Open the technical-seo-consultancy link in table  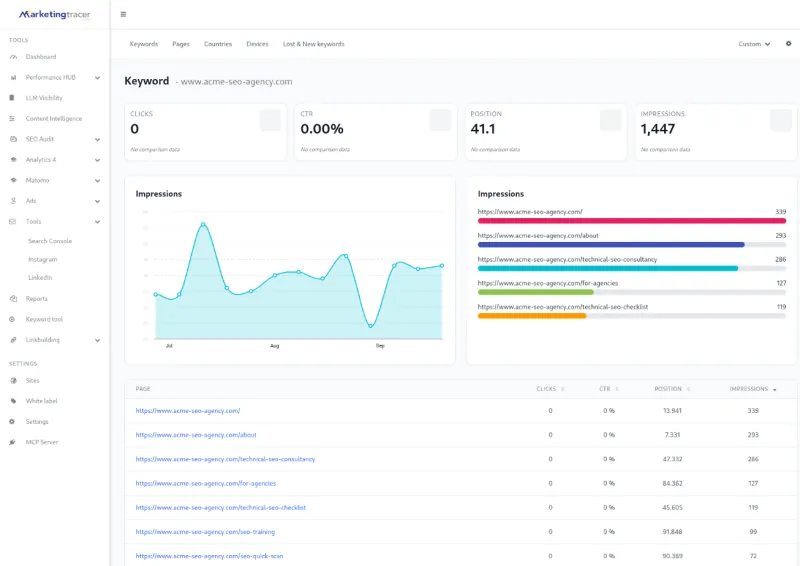click(x=225, y=459)
